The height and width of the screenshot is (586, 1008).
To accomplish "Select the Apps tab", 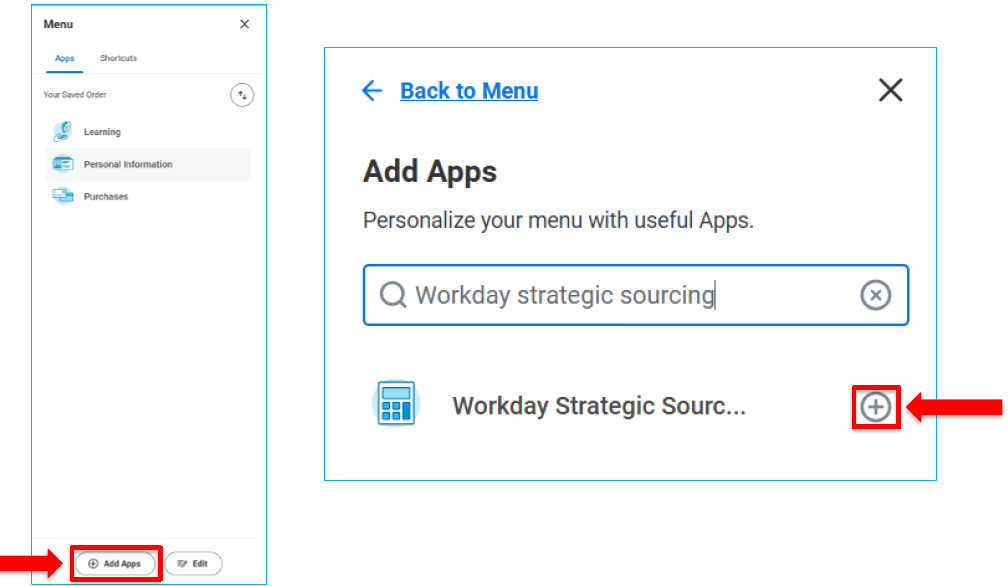I will (x=64, y=58).
